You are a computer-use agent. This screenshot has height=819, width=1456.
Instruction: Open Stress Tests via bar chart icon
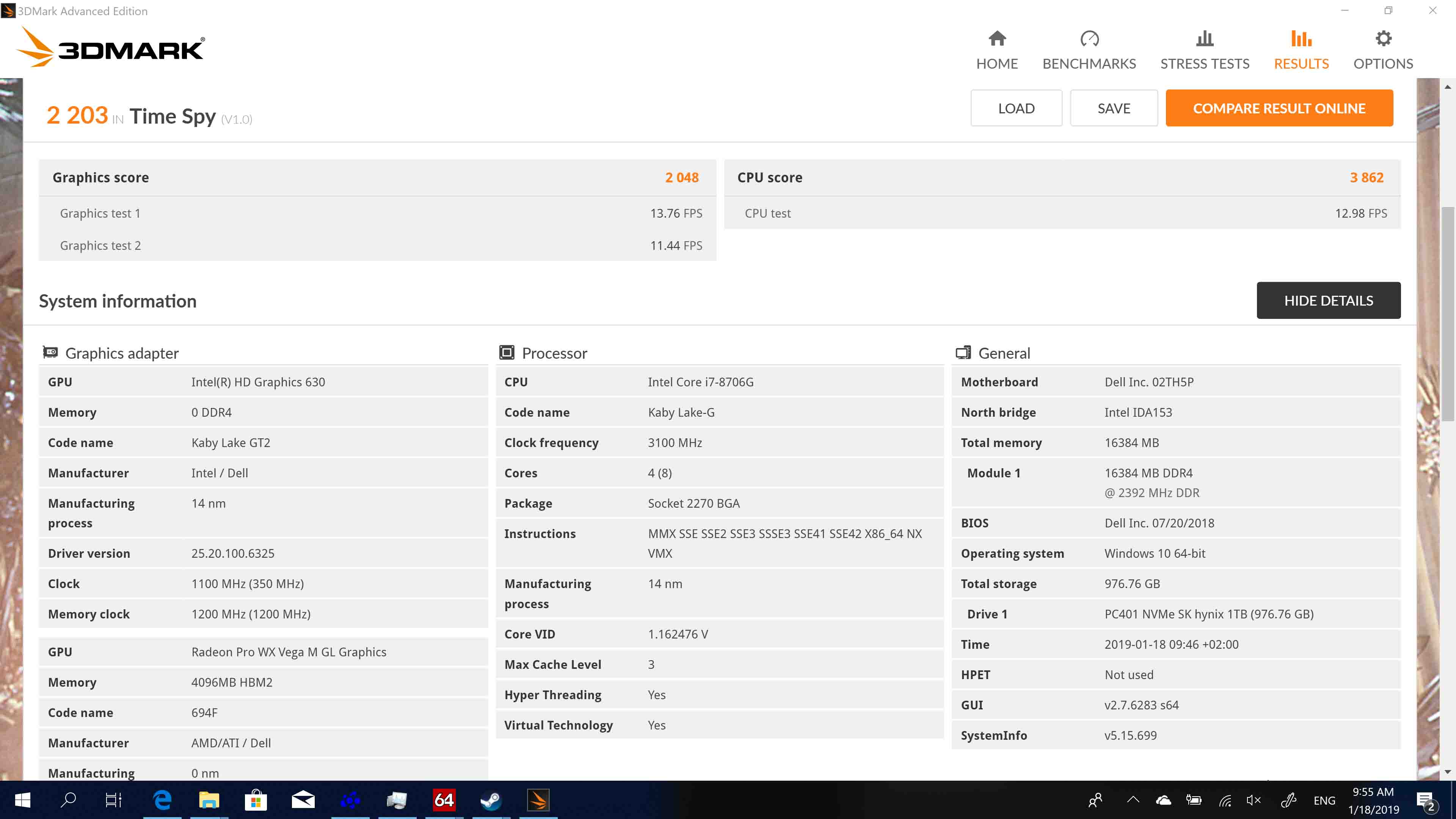point(1205,38)
